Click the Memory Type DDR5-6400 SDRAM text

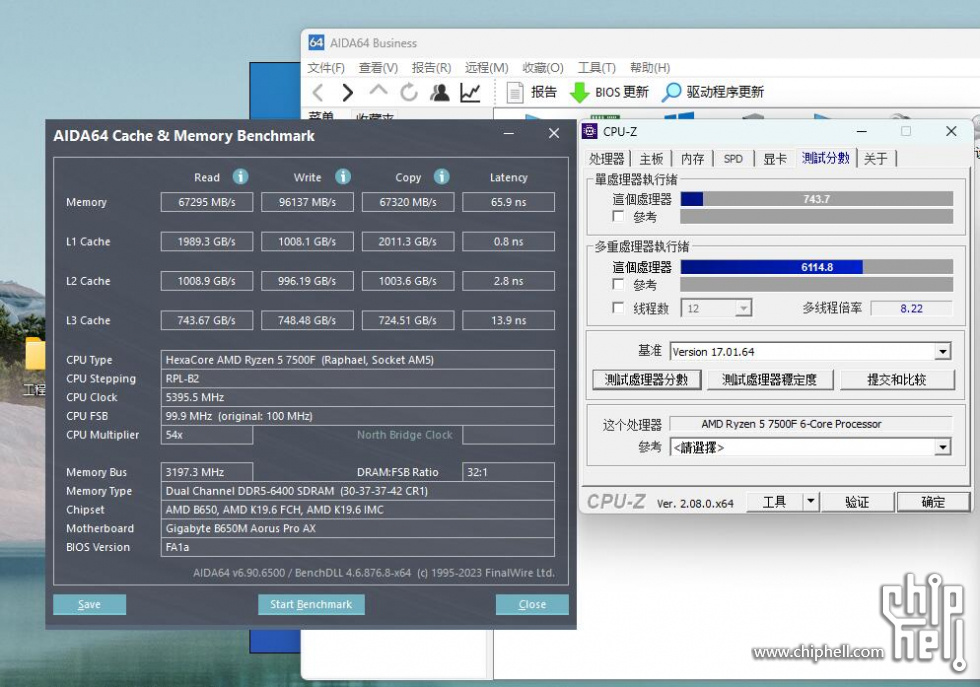click(x=297, y=491)
